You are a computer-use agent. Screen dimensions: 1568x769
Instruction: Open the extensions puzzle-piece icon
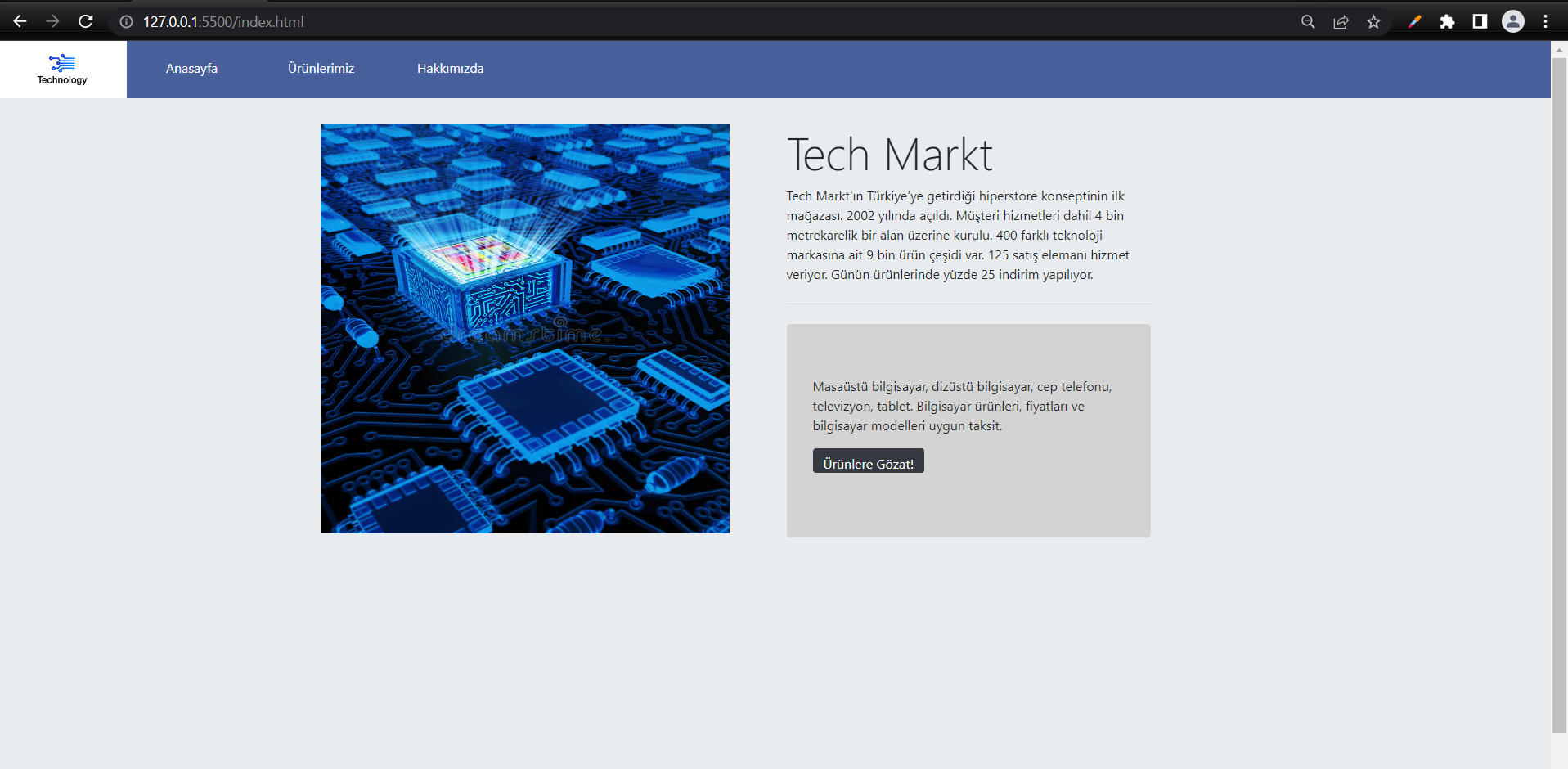tap(1447, 21)
